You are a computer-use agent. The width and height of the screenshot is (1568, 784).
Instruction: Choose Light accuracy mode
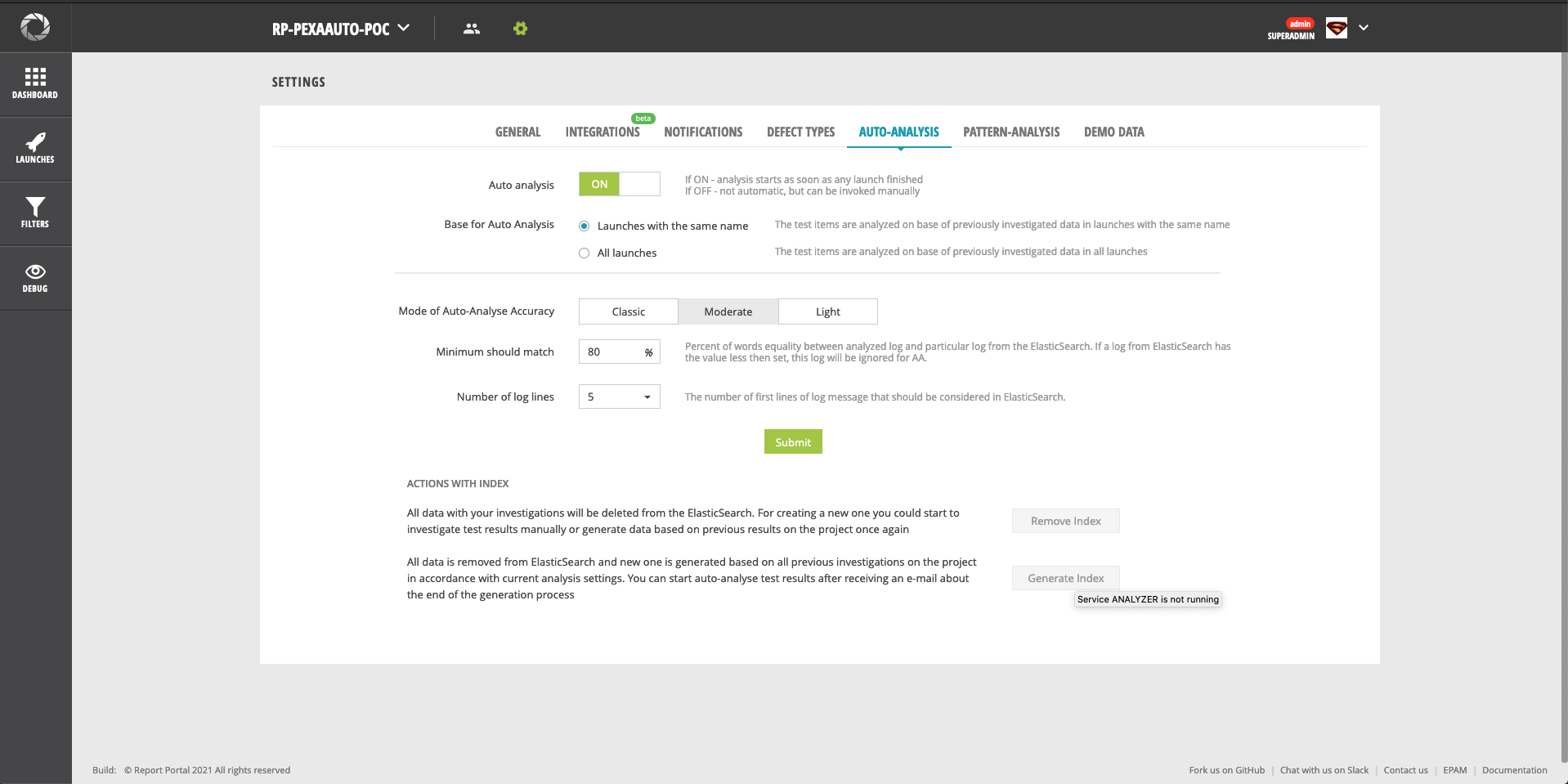[x=828, y=311]
